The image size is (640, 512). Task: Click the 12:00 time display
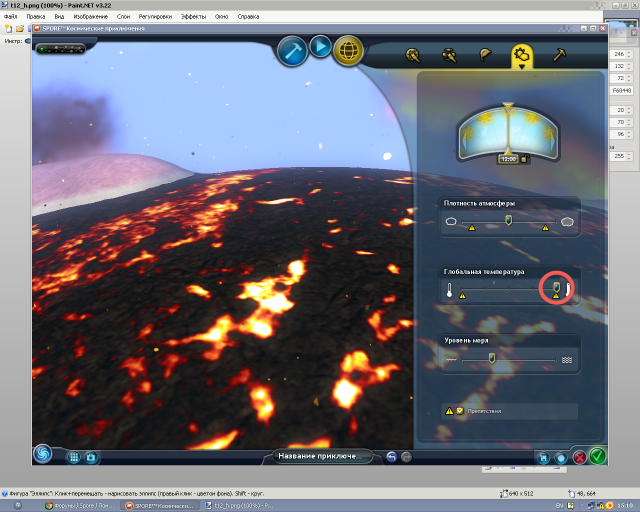508,159
